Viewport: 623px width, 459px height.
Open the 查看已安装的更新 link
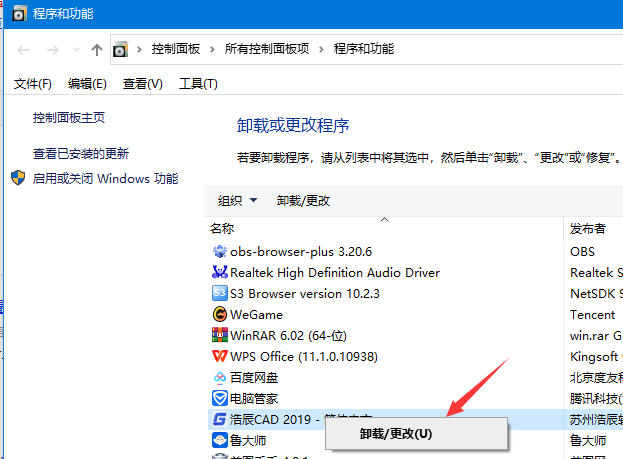pos(81,153)
